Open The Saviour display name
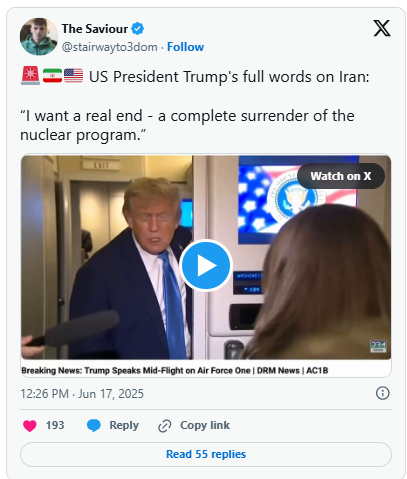The image size is (407, 479). (95, 29)
